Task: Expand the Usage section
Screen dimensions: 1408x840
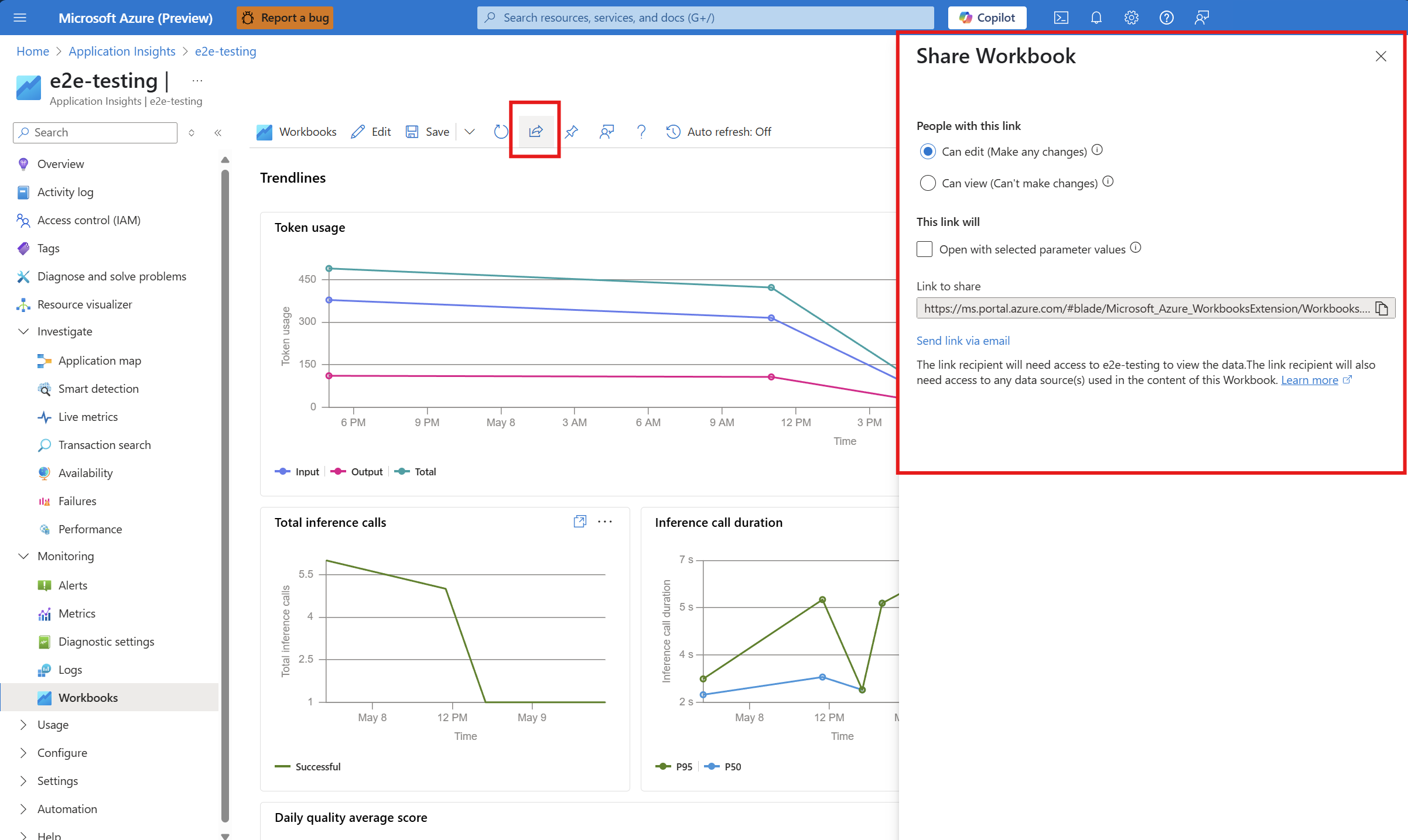Action: tap(23, 725)
